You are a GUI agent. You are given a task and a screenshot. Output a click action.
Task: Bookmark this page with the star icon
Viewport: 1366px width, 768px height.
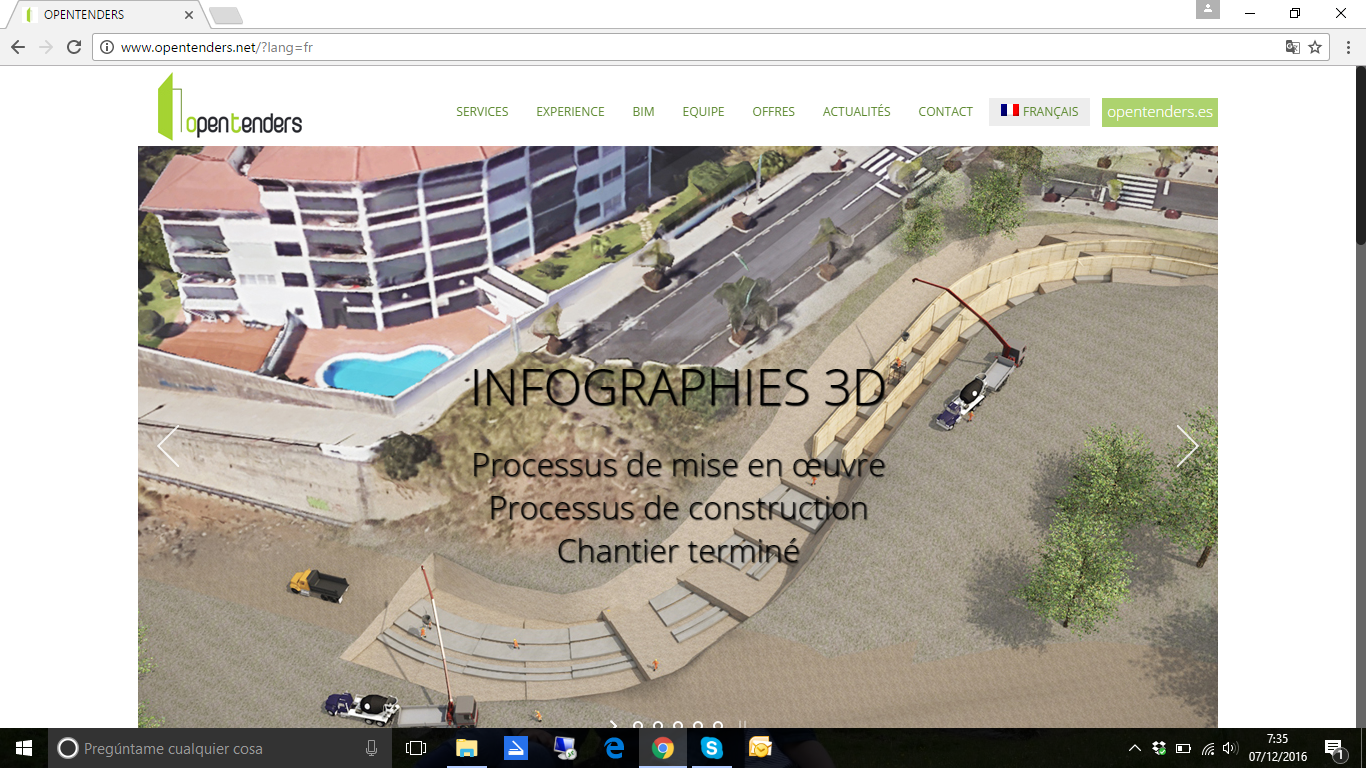(x=1315, y=47)
